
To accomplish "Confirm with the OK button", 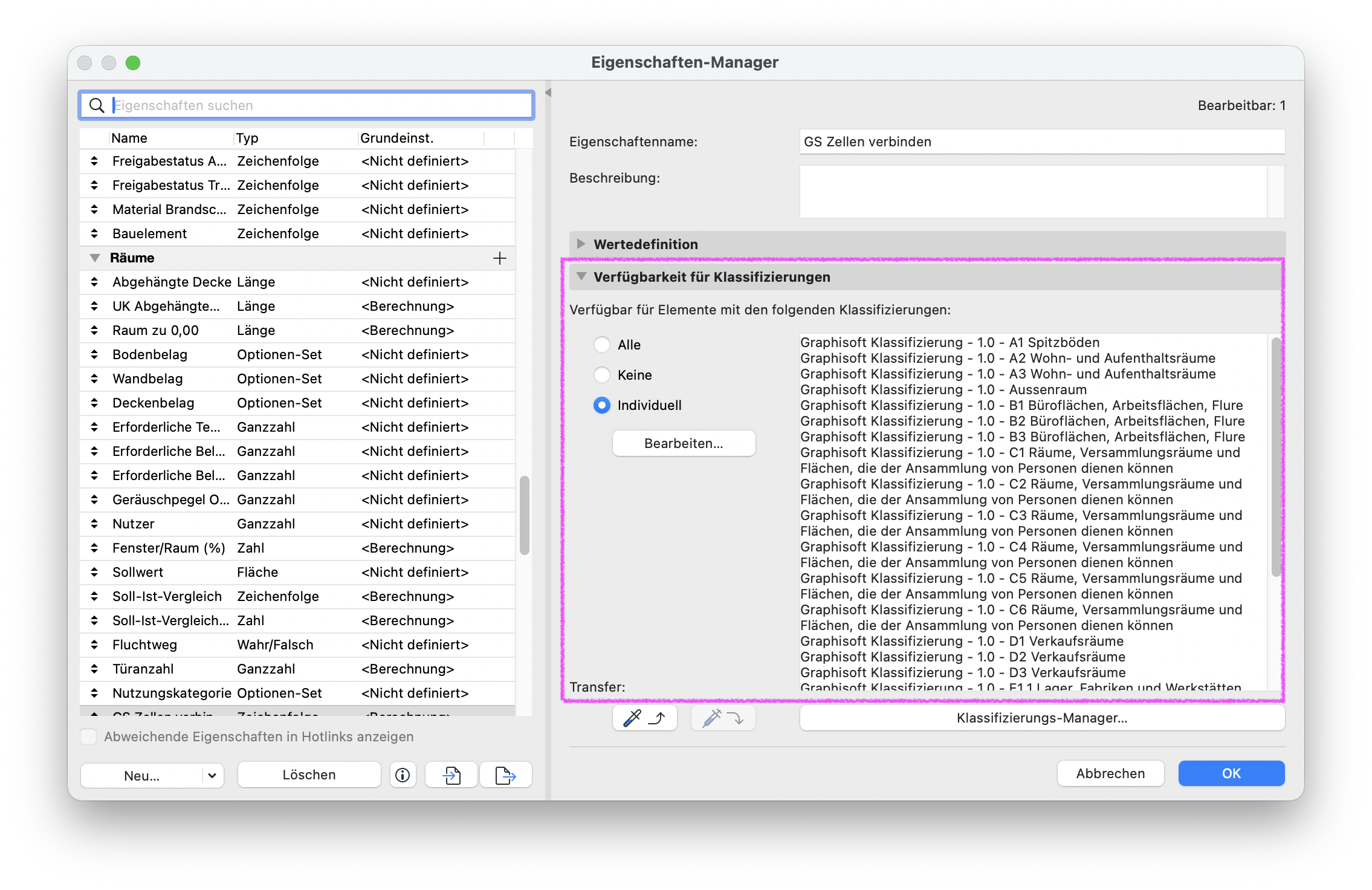I will (1231, 773).
